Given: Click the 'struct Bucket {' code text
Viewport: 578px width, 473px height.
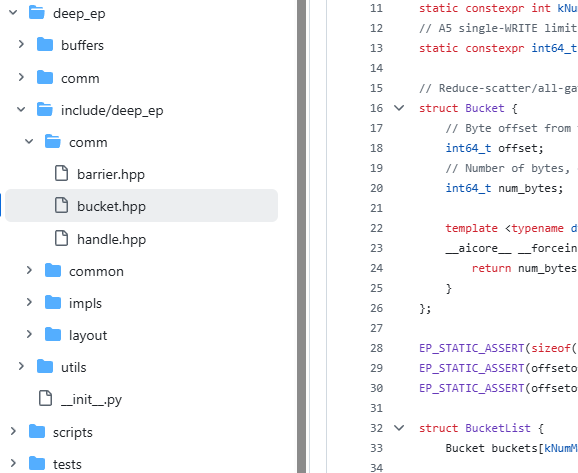Looking at the screenshot, I should click(x=469, y=108).
